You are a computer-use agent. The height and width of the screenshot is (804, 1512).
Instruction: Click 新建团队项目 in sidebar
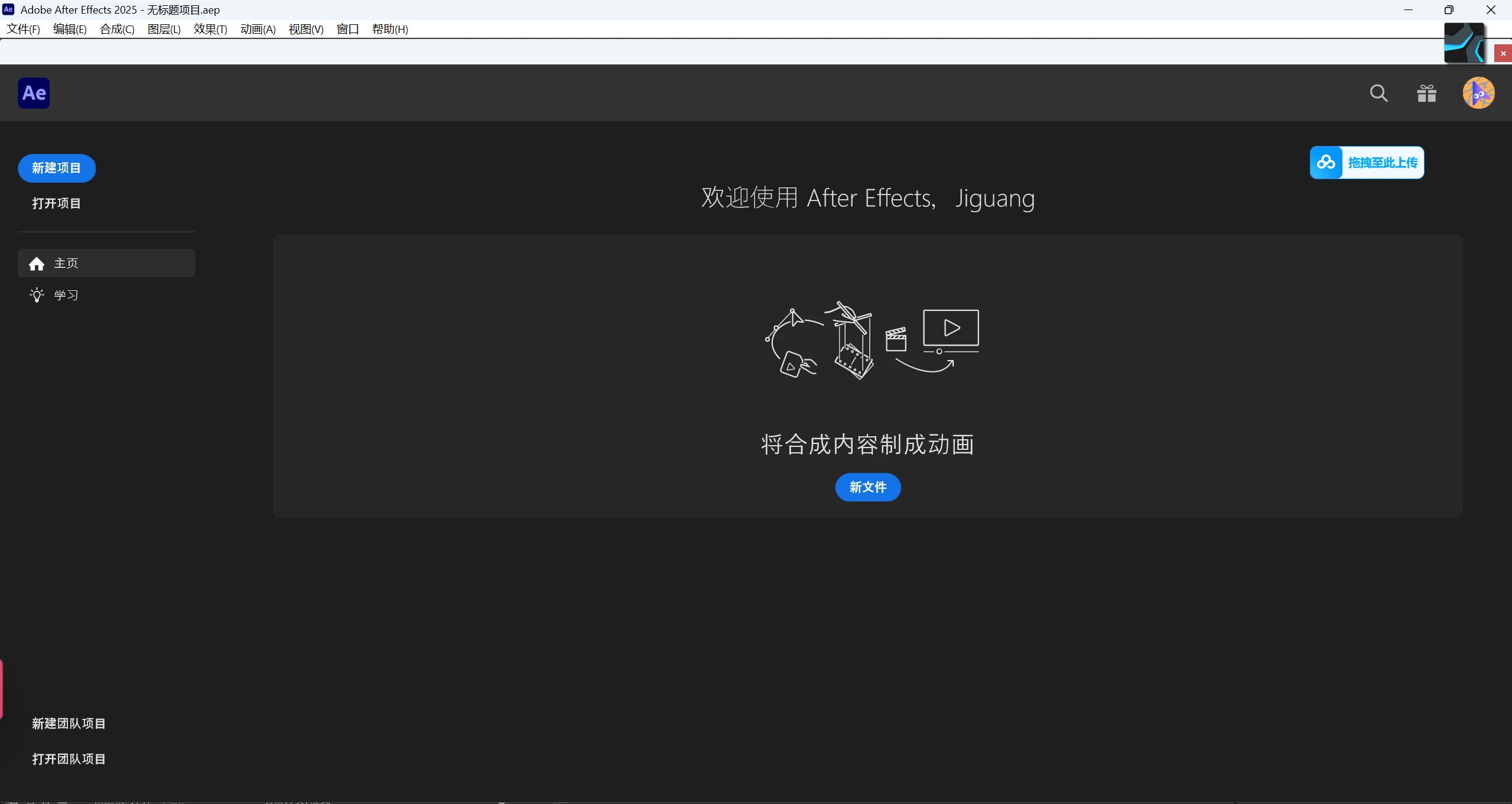[69, 724]
